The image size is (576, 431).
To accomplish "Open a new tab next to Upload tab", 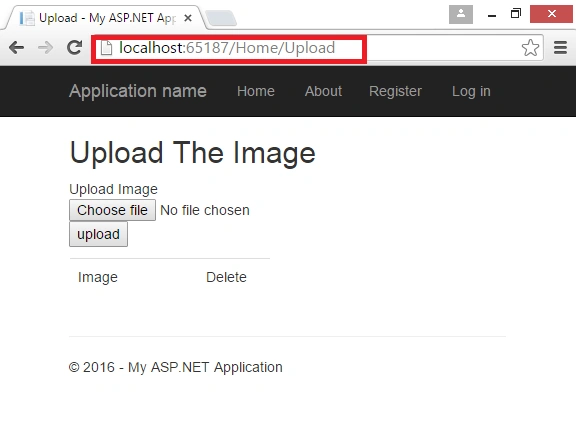I will point(220,18).
